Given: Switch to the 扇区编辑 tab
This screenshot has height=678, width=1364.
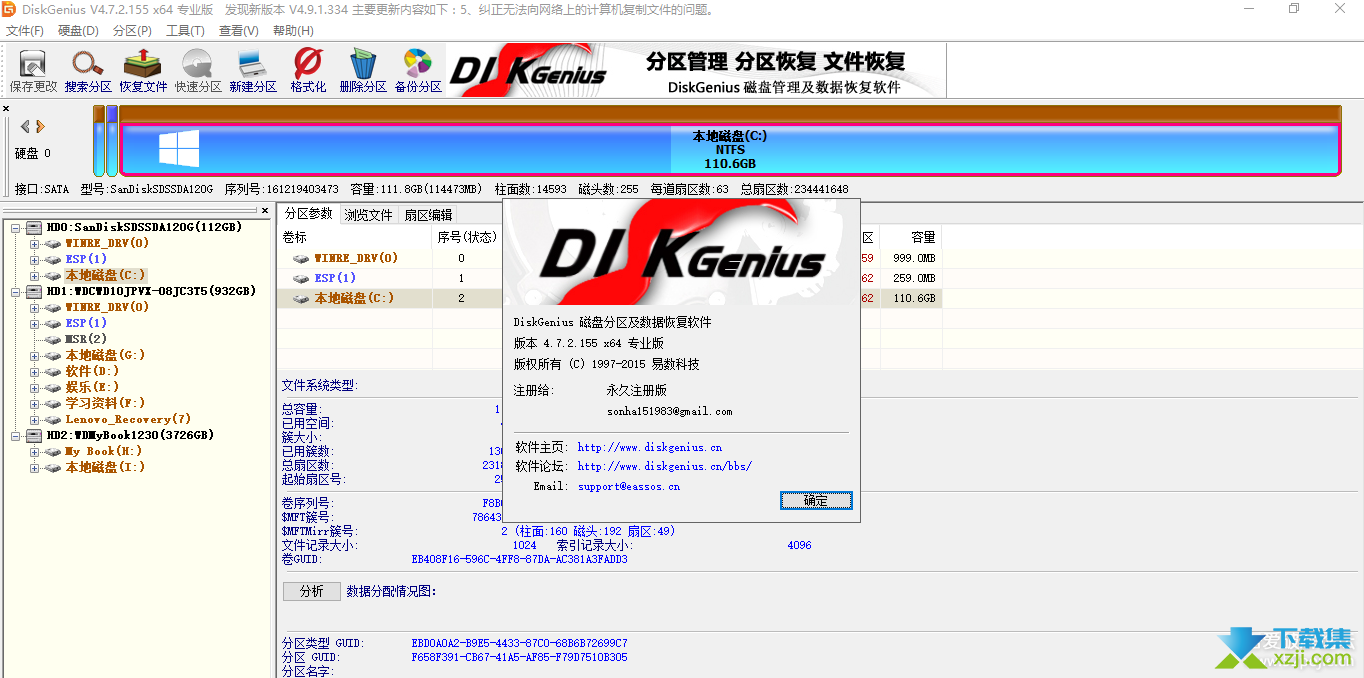Looking at the screenshot, I should tap(428, 214).
